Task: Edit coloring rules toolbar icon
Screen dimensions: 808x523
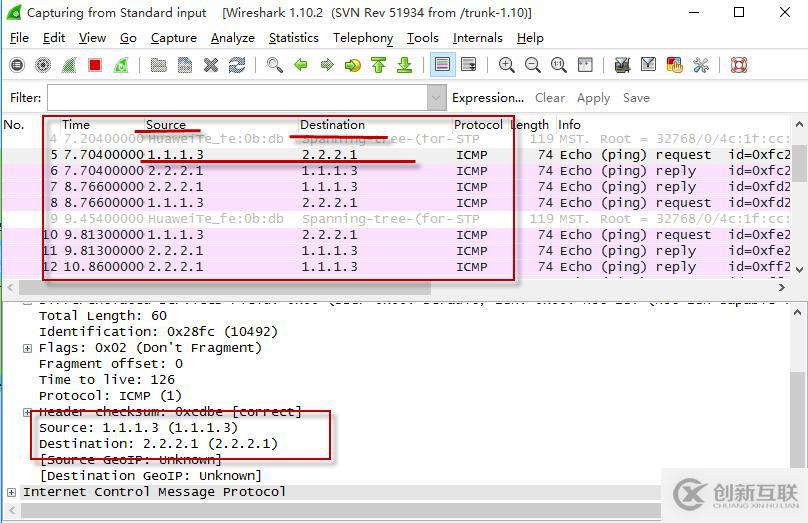Action: click(675, 65)
